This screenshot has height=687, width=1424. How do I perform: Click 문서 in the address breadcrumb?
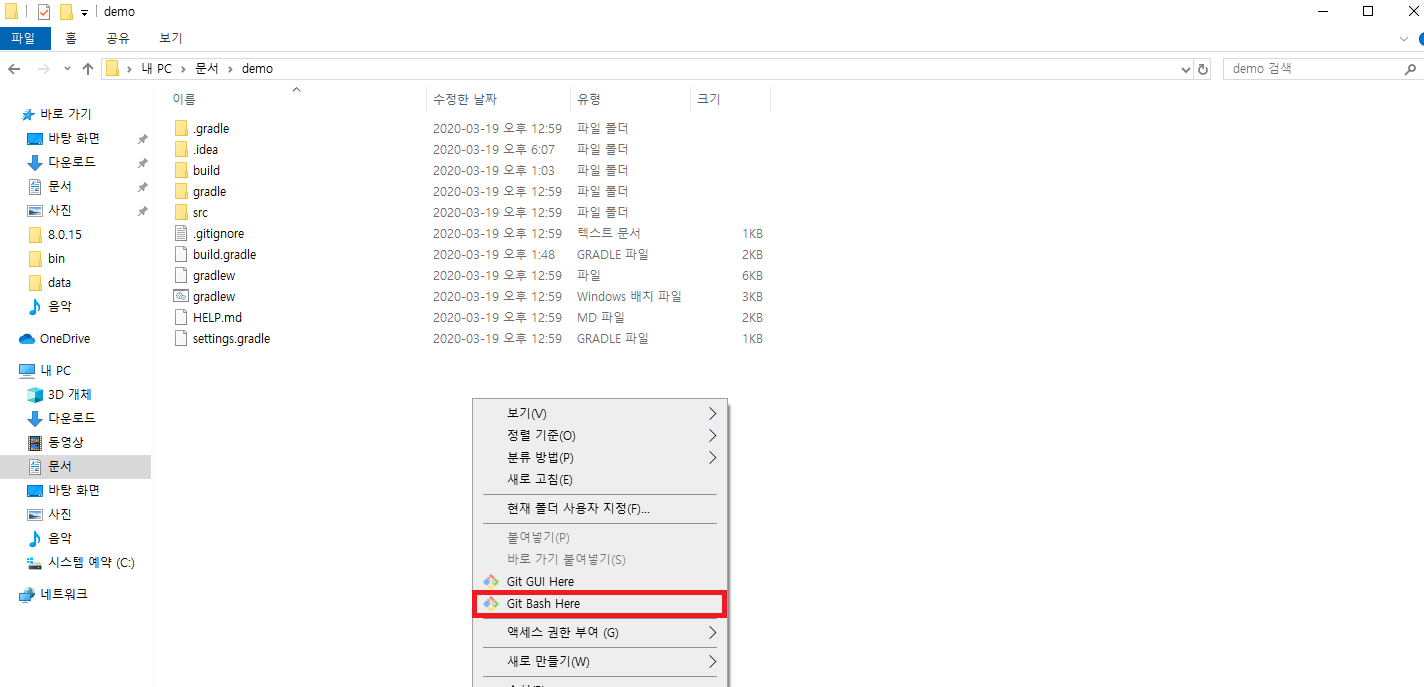(x=207, y=69)
